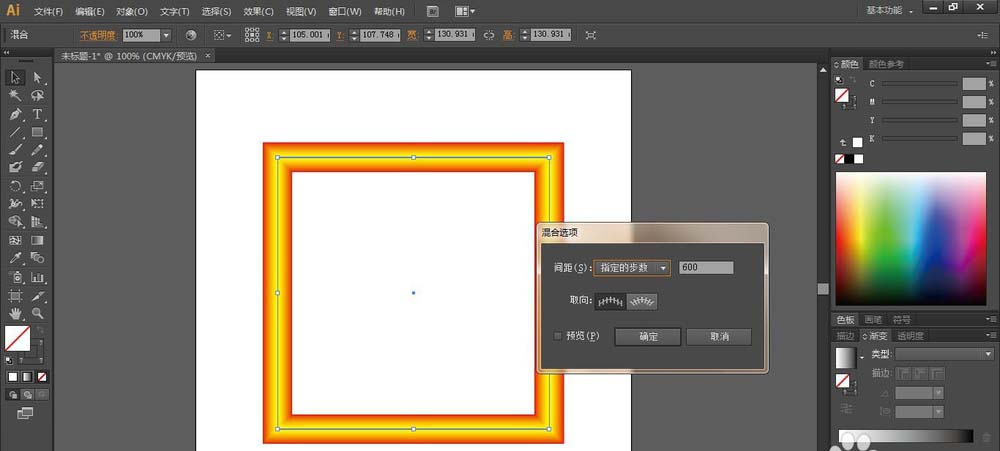The height and width of the screenshot is (451, 1000).
Task: Select the Type tool
Action: [x=38, y=114]
